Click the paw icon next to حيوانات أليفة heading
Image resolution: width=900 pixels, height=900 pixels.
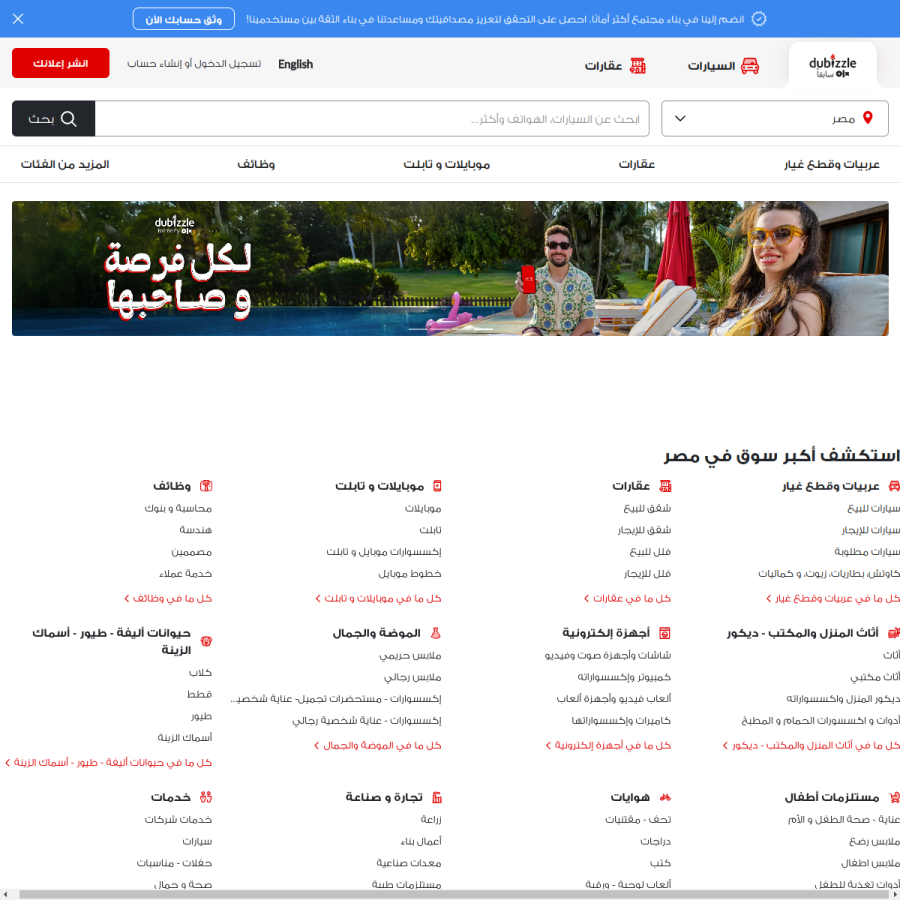click(x=206, y=641)
